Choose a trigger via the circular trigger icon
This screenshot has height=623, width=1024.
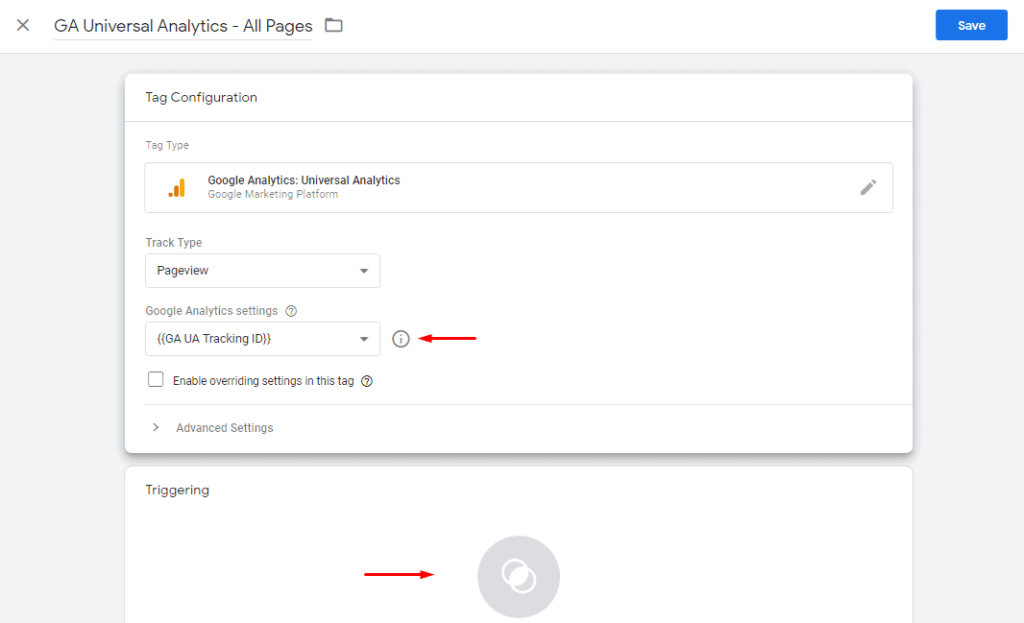(x=519, y=577)
